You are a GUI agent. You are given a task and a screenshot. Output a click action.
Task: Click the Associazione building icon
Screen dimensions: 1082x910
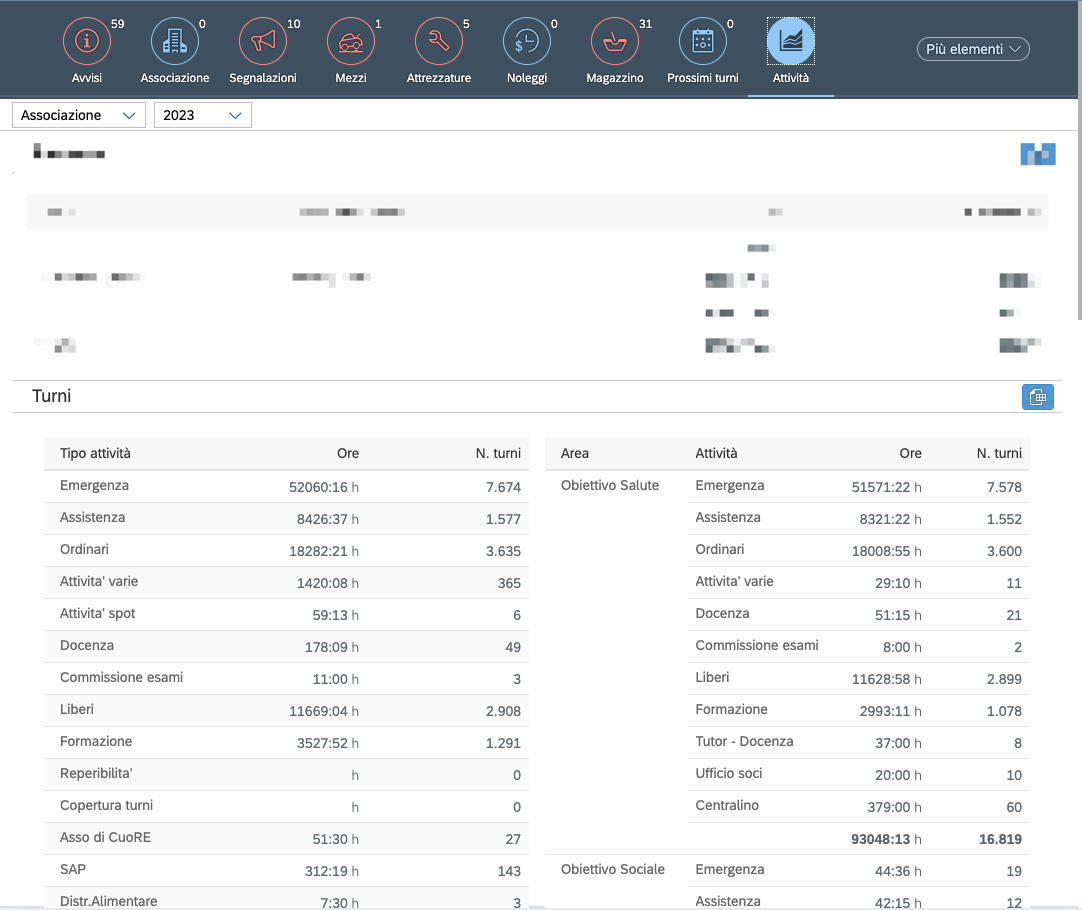tap(175, 41)
